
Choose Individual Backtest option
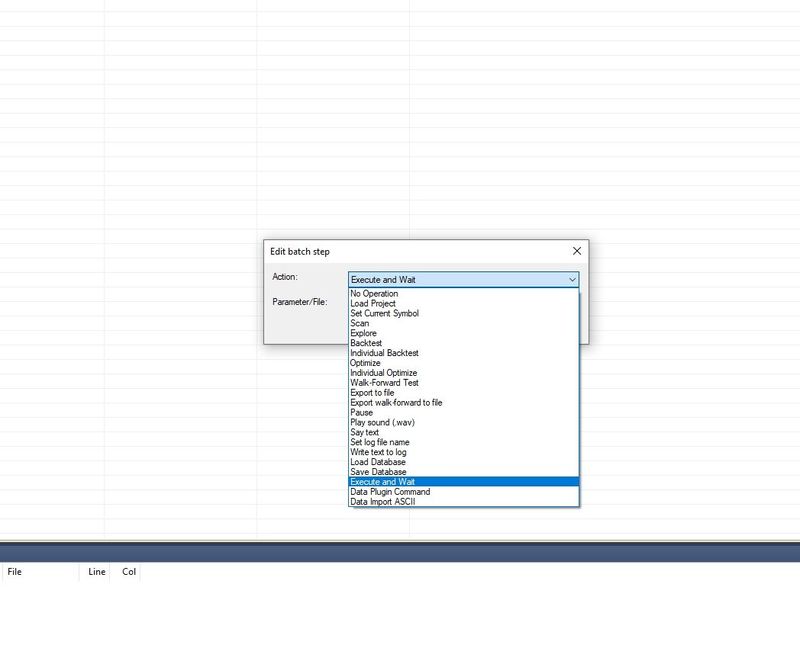464,353
